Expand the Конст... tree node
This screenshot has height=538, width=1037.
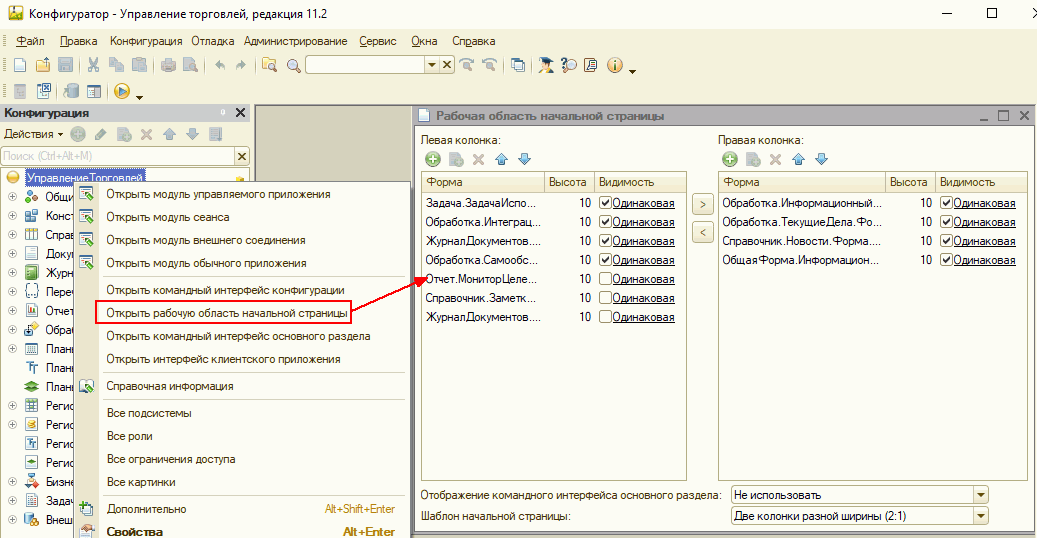pyautogui.click(x=12, y=215)
